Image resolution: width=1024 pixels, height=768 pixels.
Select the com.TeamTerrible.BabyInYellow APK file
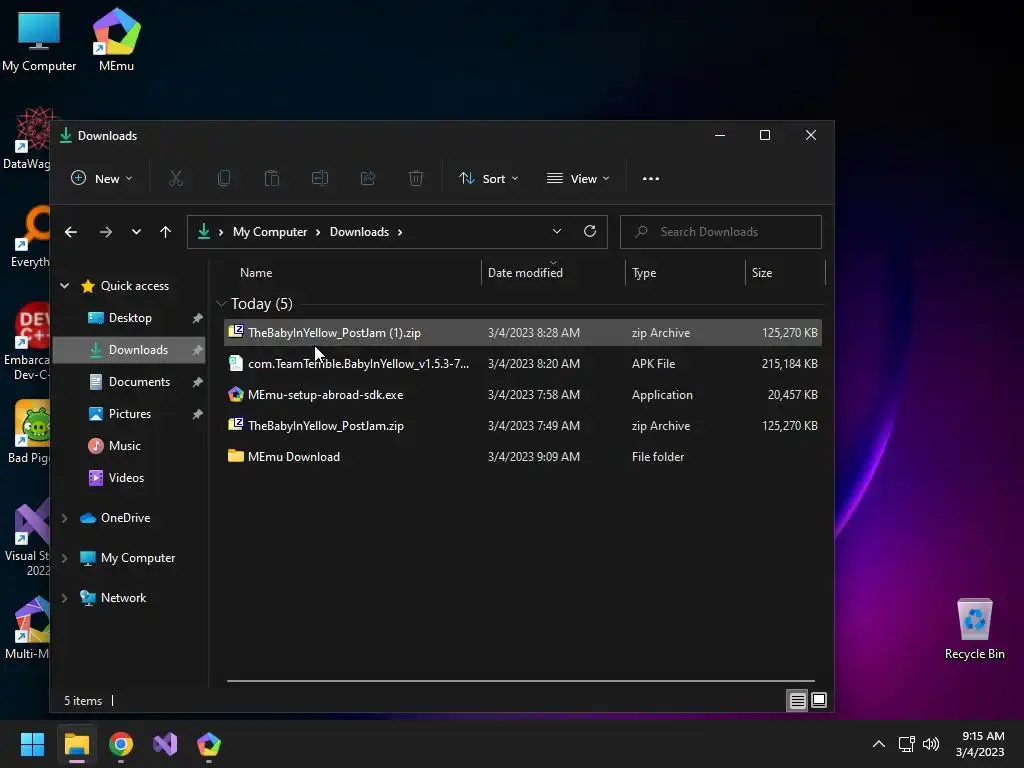pos(522,364)
